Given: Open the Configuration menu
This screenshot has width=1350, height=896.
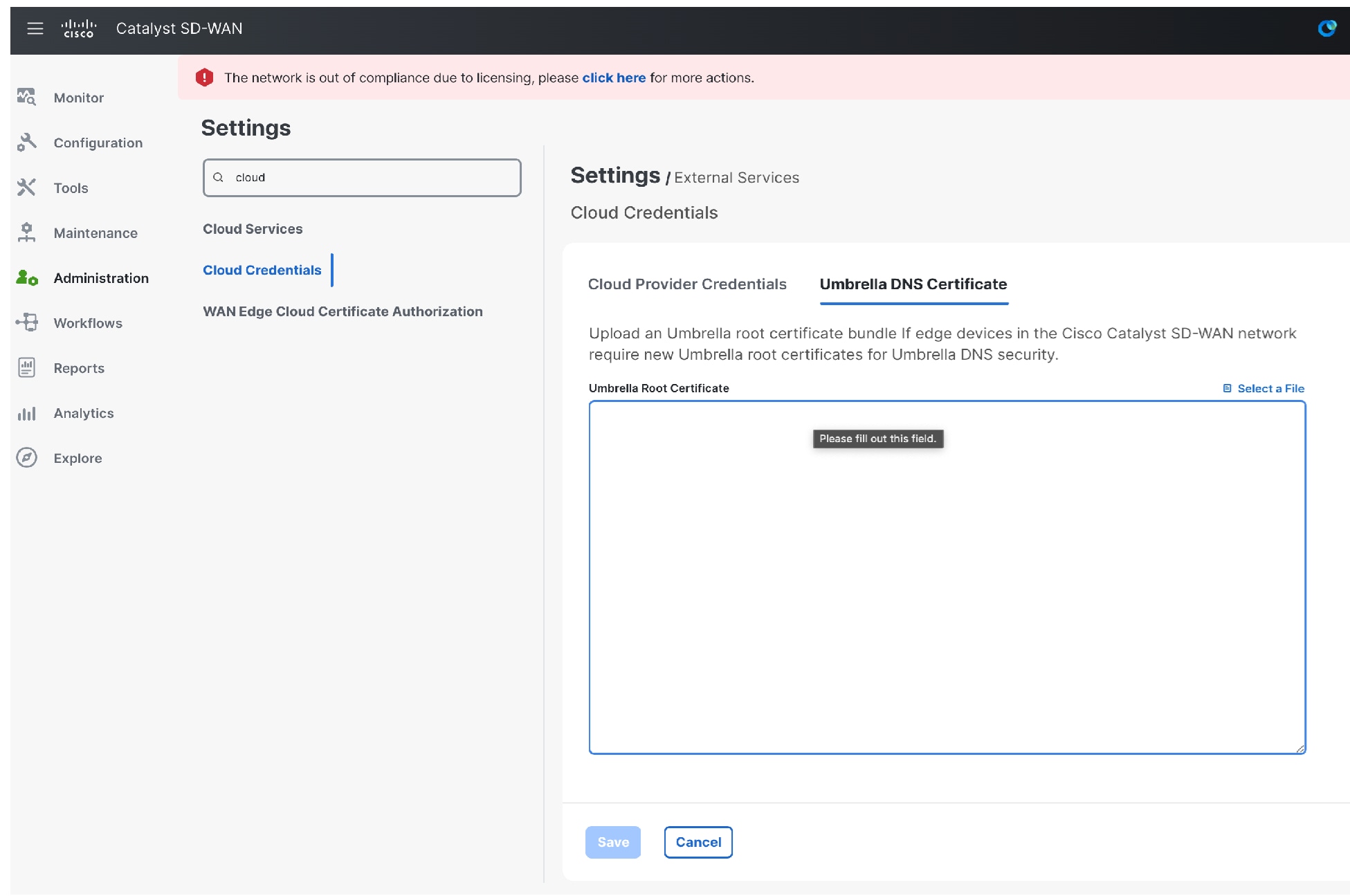Looking at the screenshot, I should [x=98, y=143].
